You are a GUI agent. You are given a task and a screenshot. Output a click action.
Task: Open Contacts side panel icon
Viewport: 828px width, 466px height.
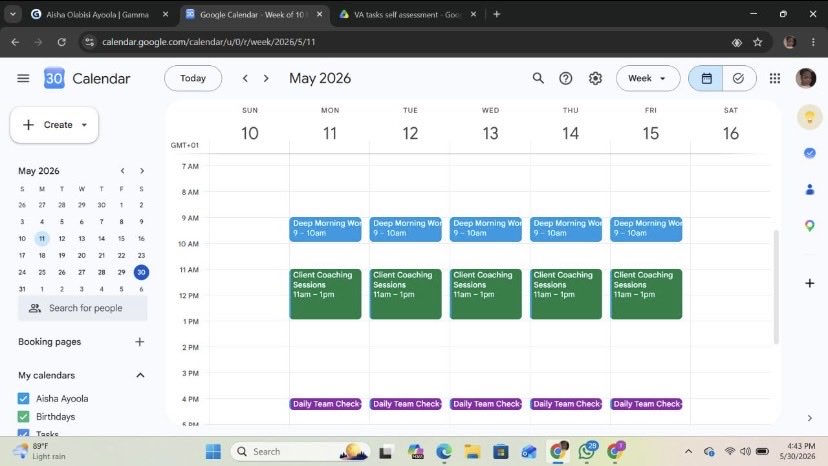tap(810, 189)
